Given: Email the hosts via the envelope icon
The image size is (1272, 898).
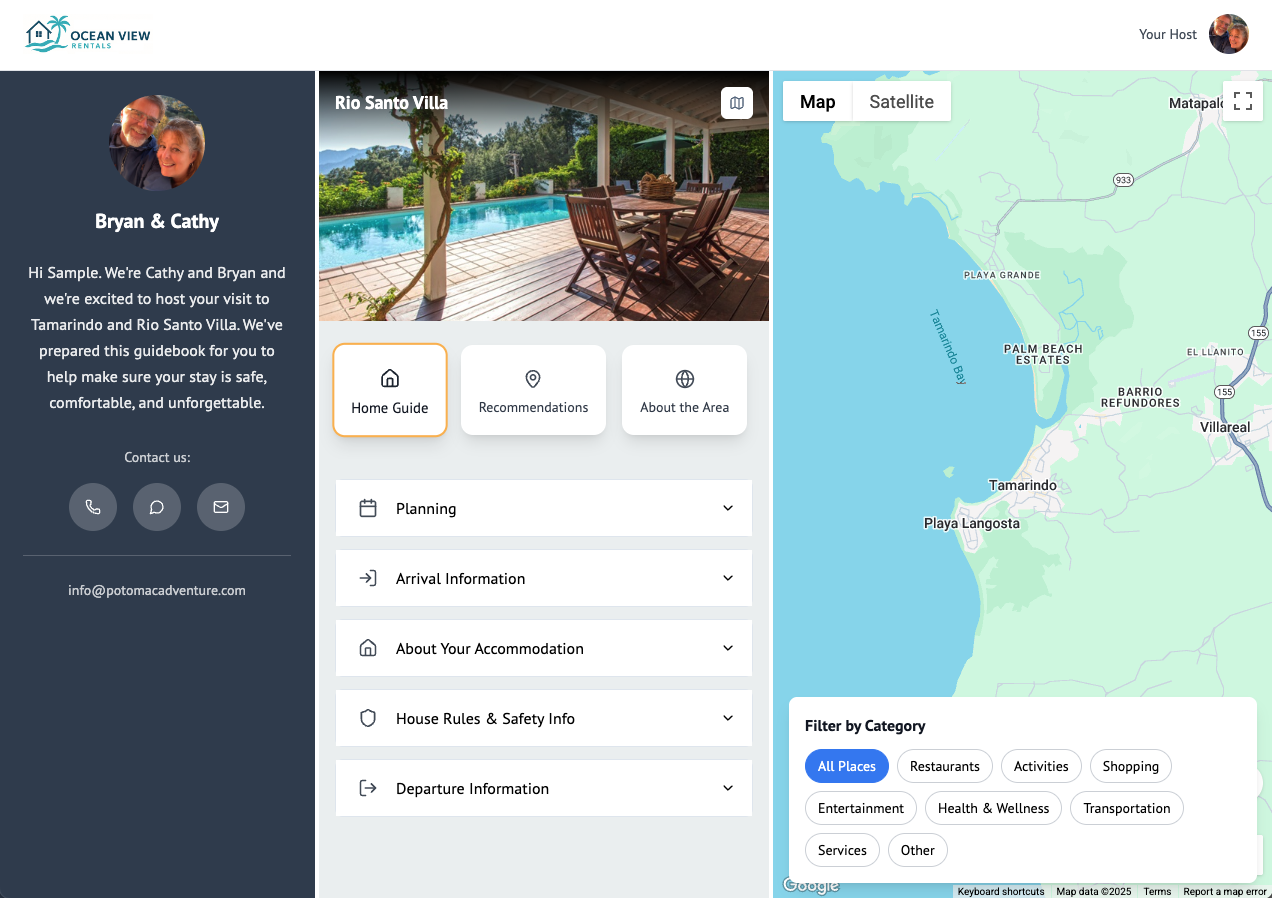Looking at the screenshot, I should (x=221, y=507).
